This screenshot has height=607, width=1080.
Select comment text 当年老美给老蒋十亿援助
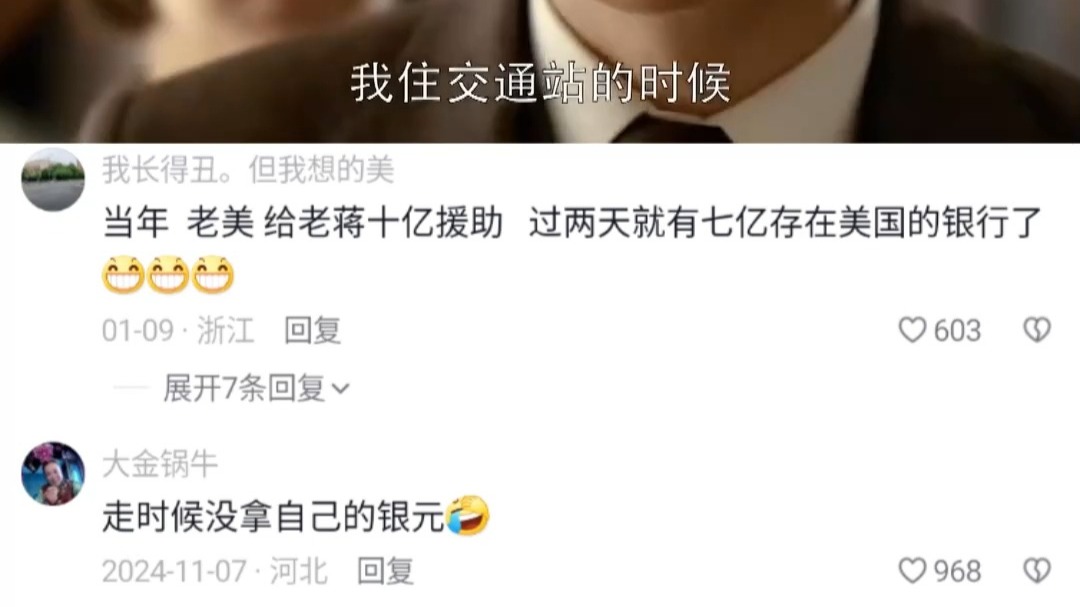(302, 223)
